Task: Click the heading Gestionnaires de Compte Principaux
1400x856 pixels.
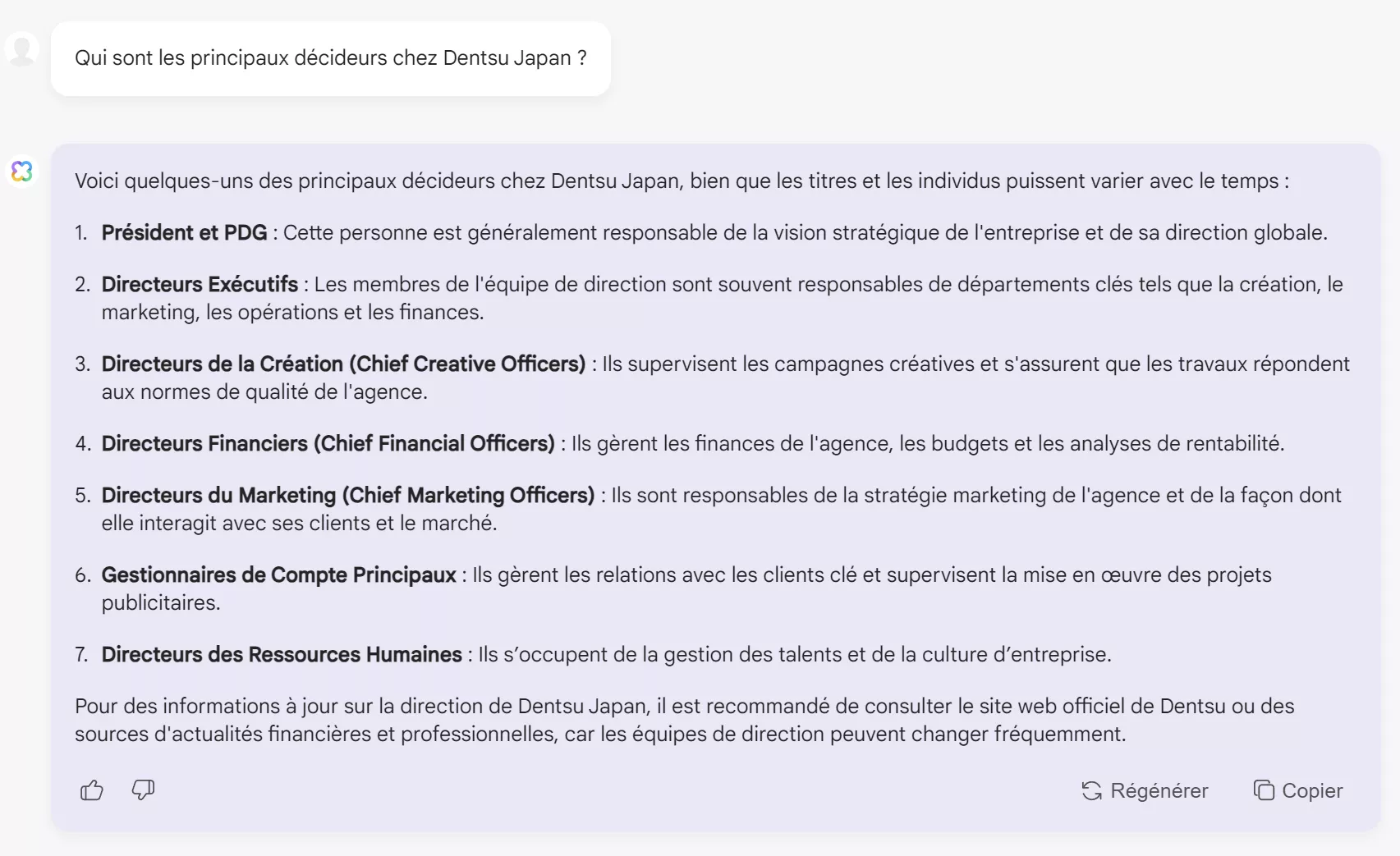Action: 278,574
